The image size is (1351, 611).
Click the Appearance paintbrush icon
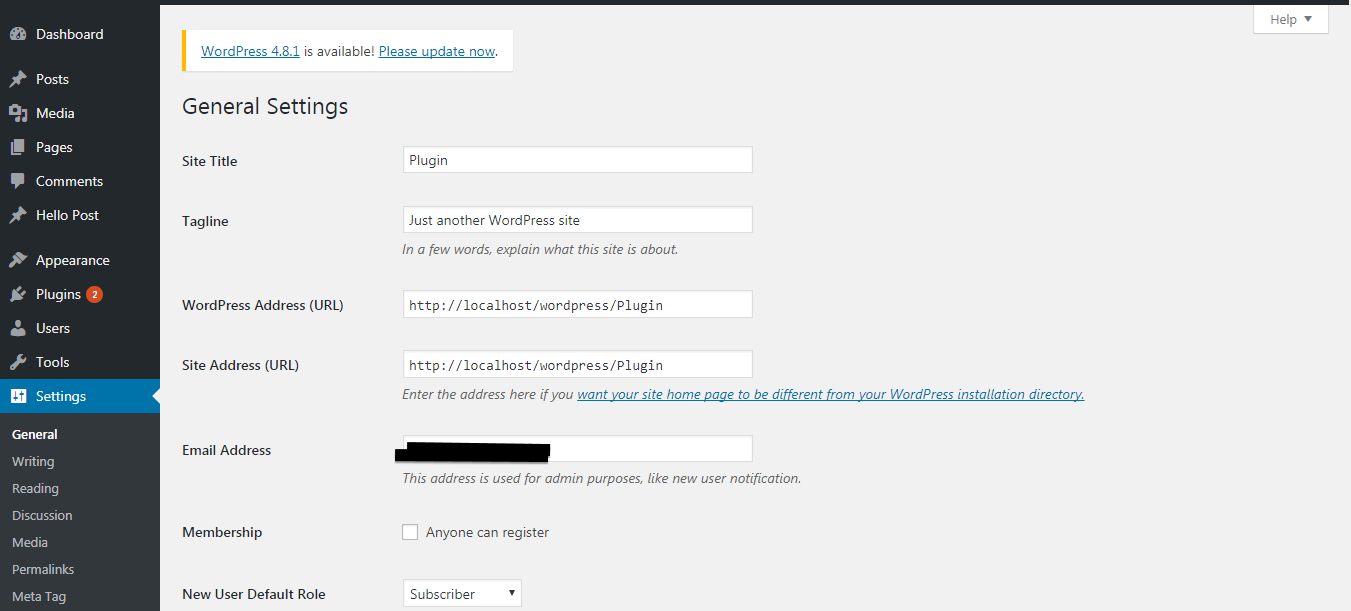[x=18, y=260]
